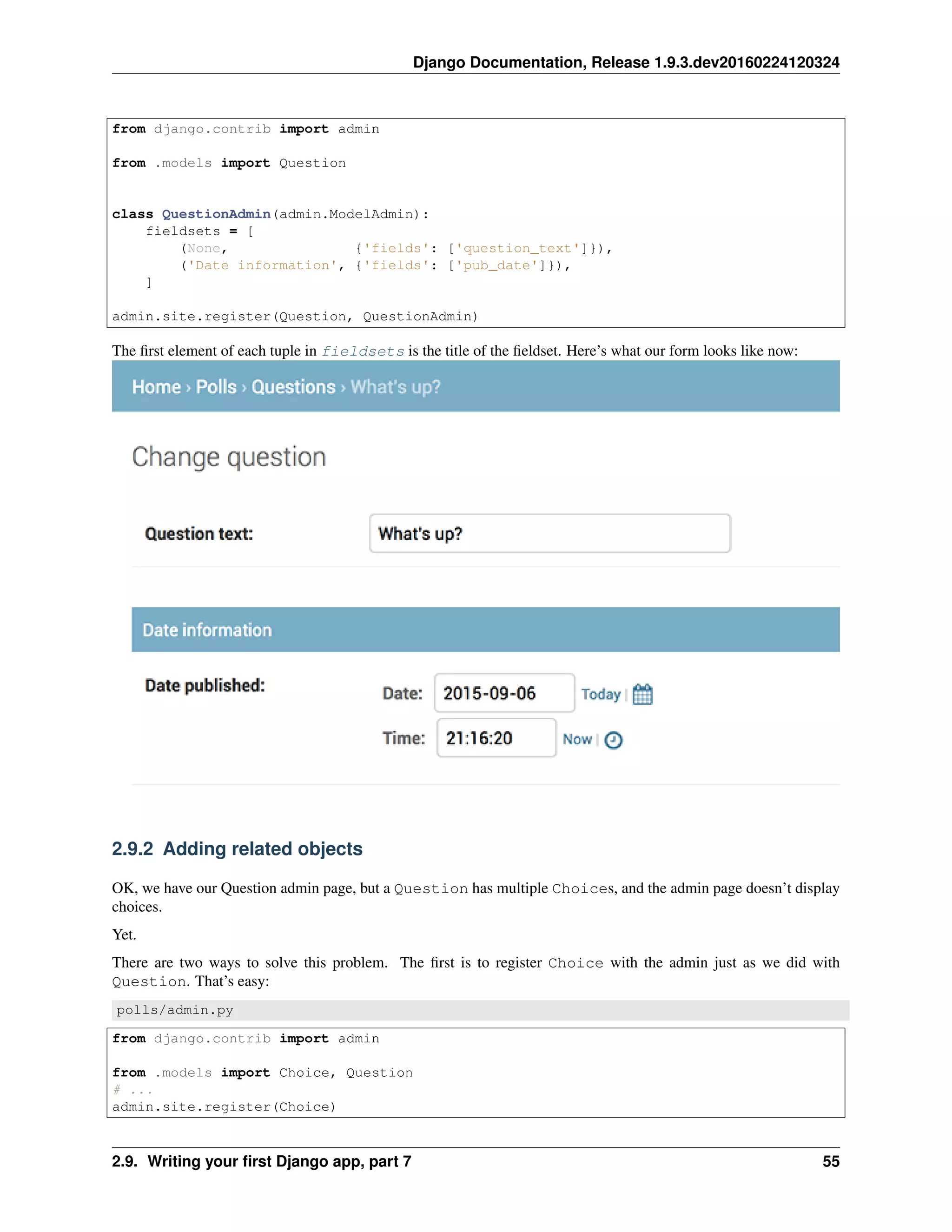This screenshot has height=1232, width=952.
Task: Click the Change question heading
Action: (229, 457)
